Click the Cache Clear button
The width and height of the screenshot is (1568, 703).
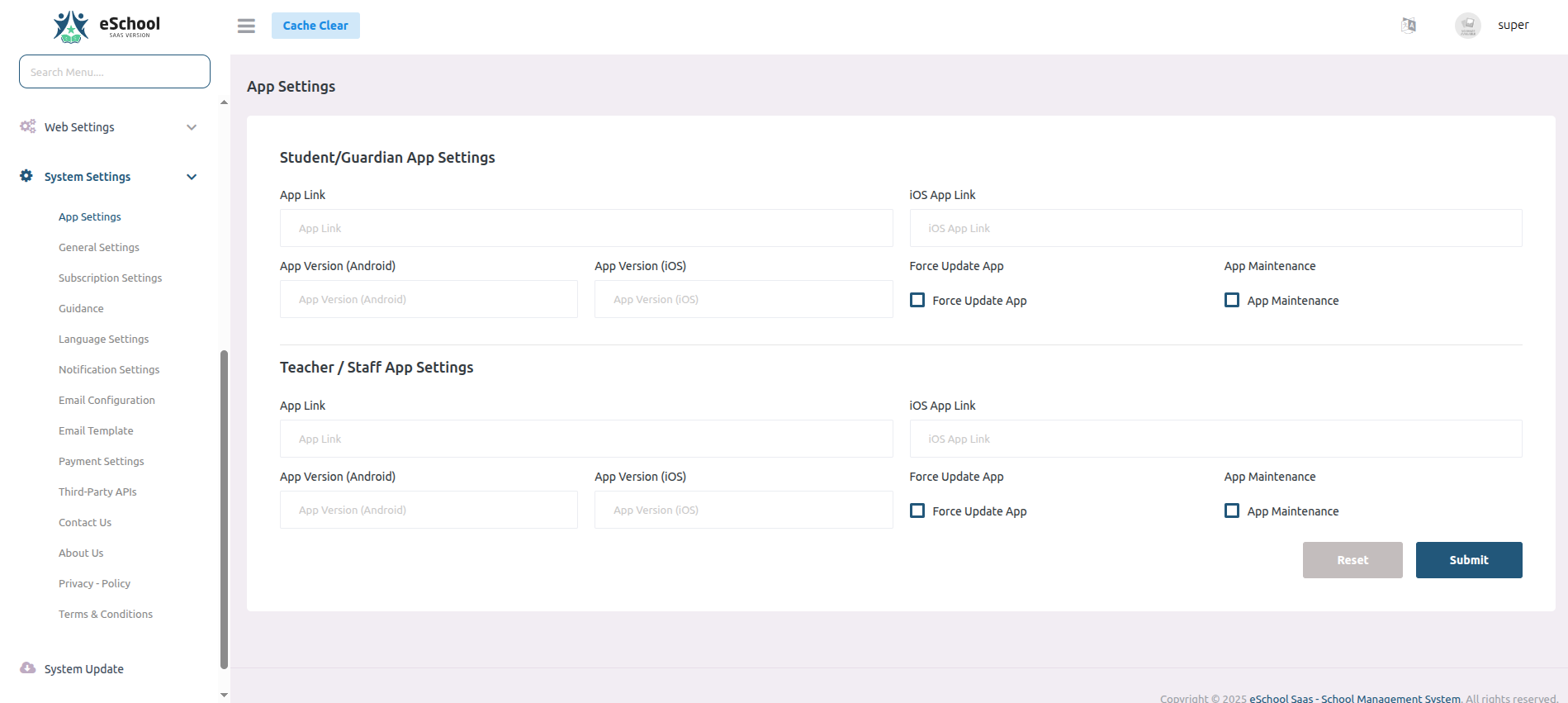[x=315, y=26]
